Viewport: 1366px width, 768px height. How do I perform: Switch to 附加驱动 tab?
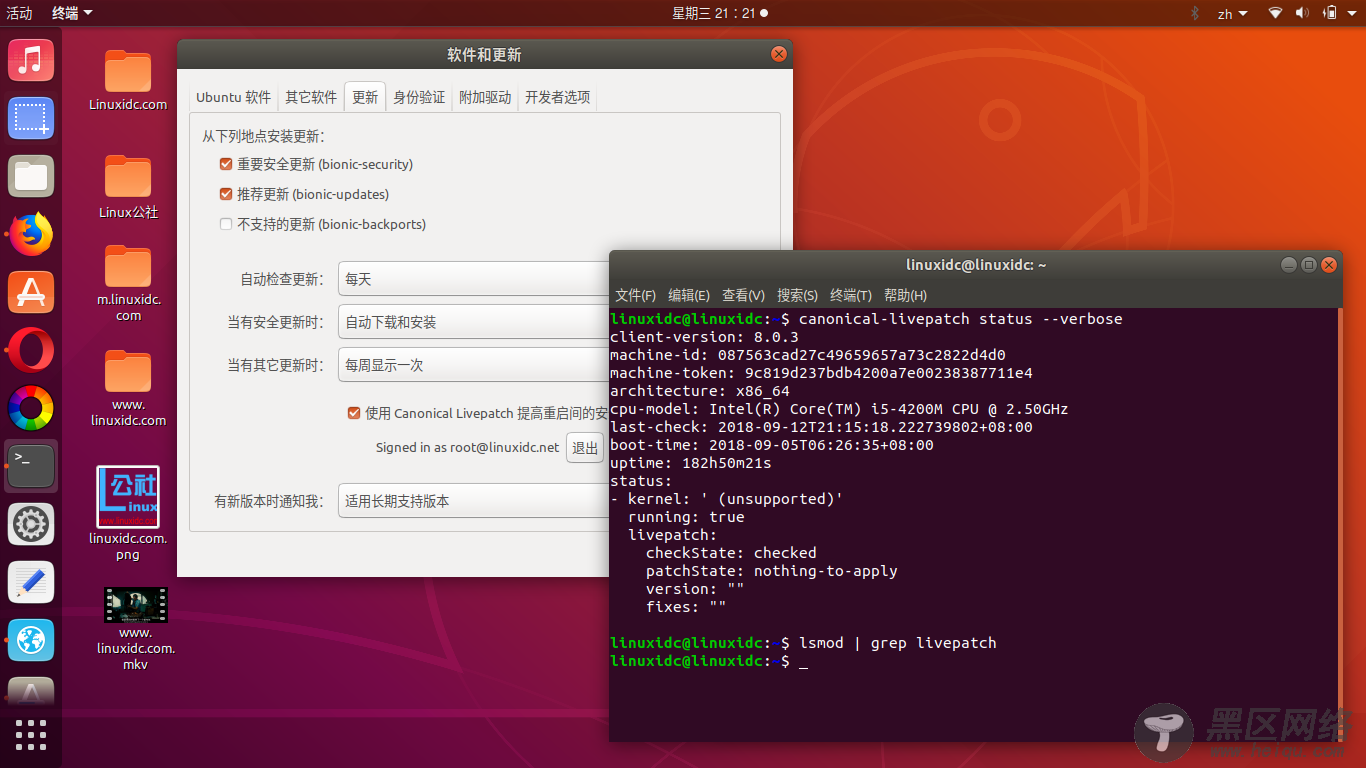click(485, 97)
